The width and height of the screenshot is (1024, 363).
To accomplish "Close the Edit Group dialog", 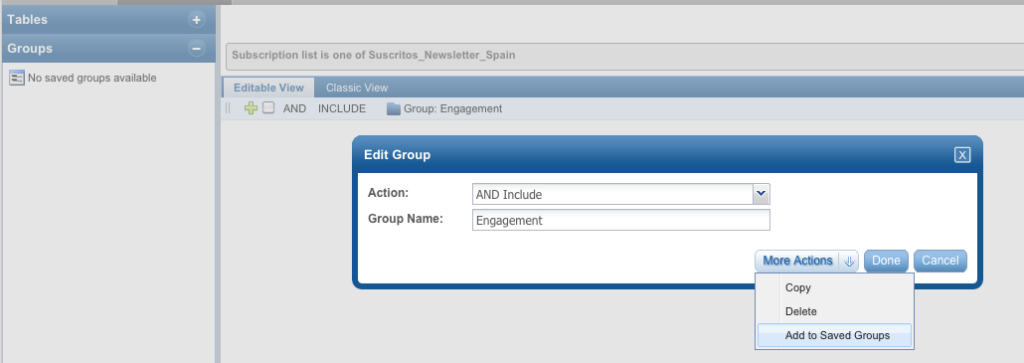I will pyautogui.click(x=962, y=155).
